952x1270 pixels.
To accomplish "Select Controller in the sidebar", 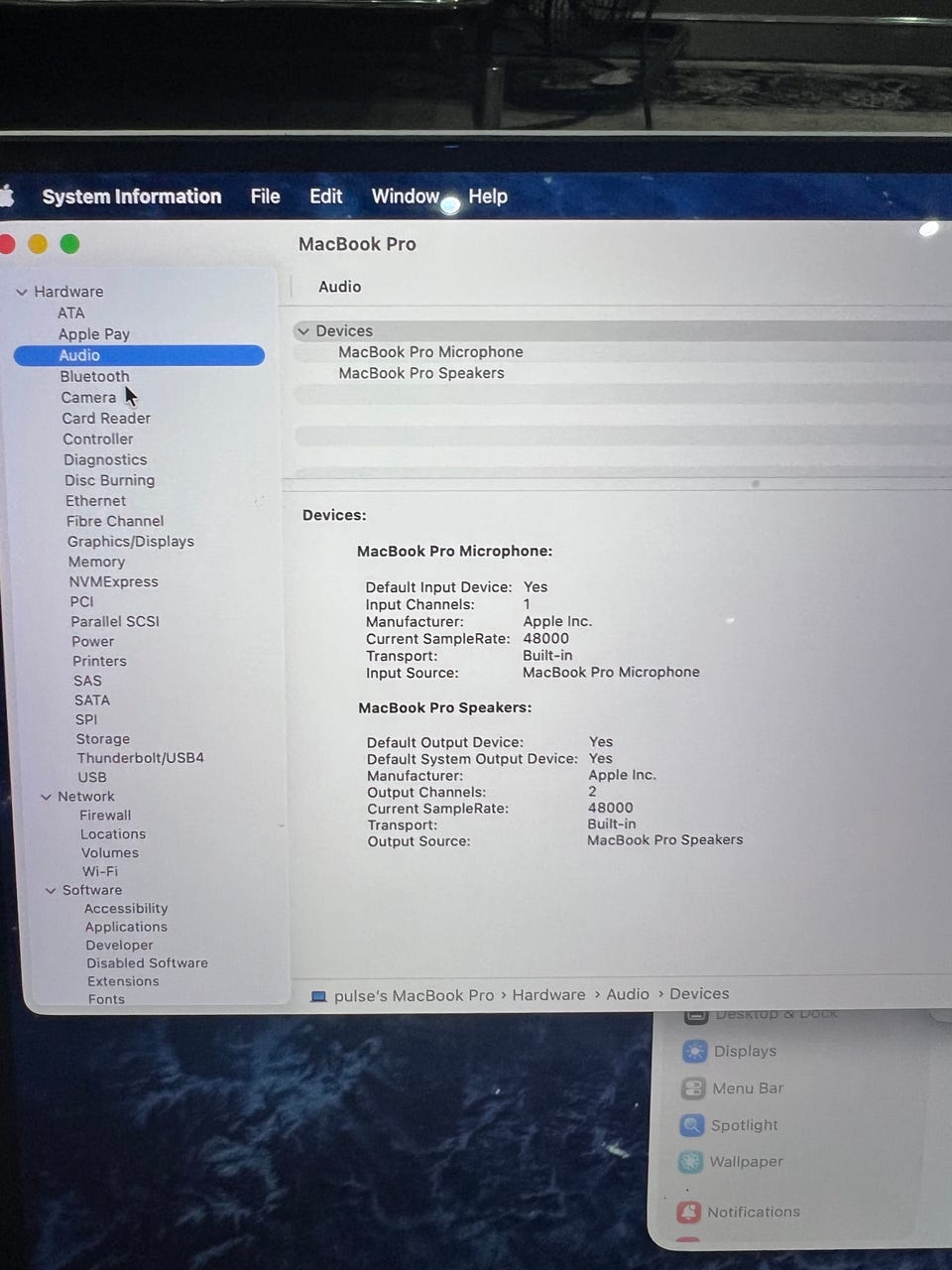I will tap(97, 439).
